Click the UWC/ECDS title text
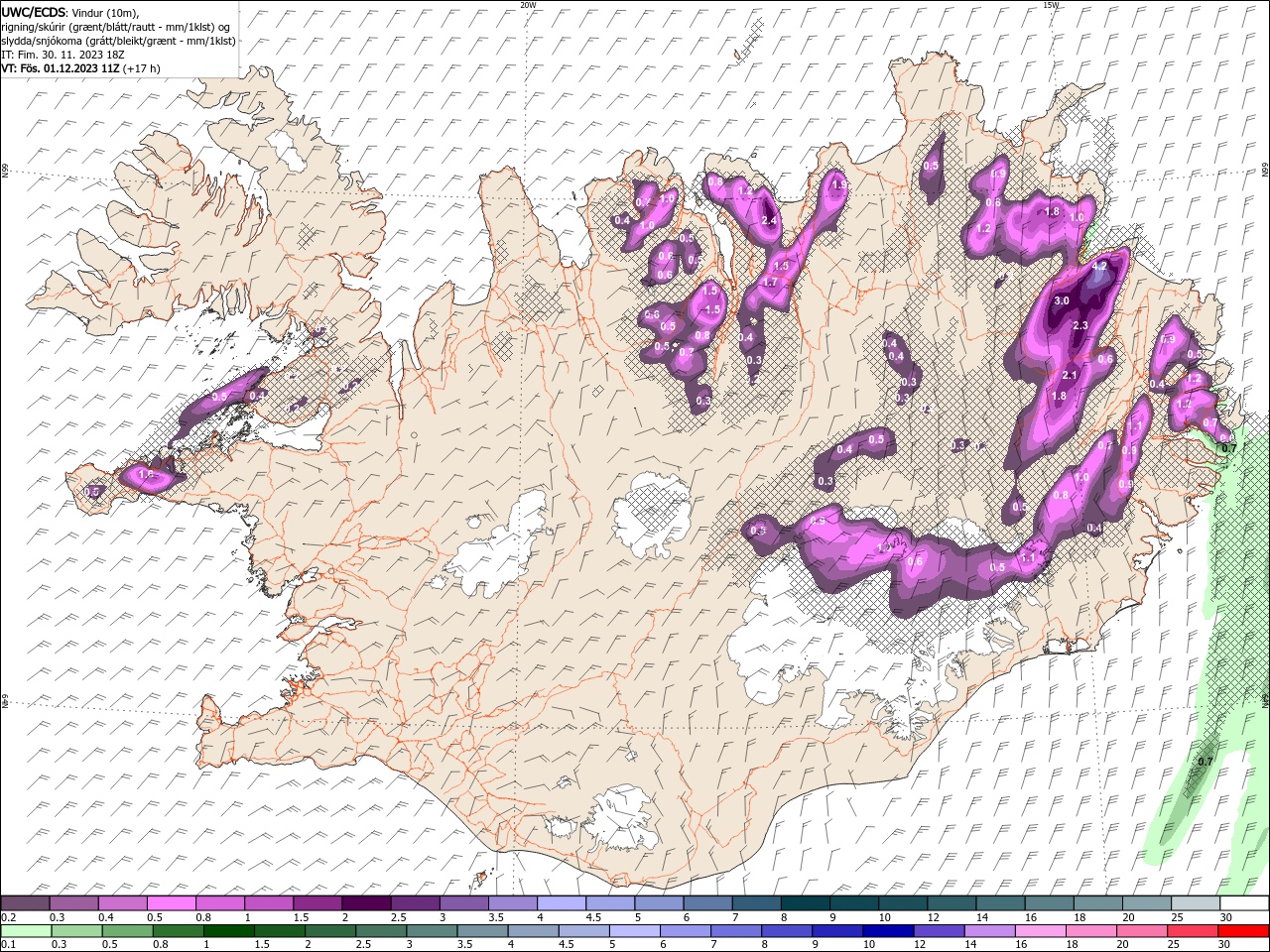This screenshot has height=952, width=1270. pyautogui.click(x=34, y=12)
